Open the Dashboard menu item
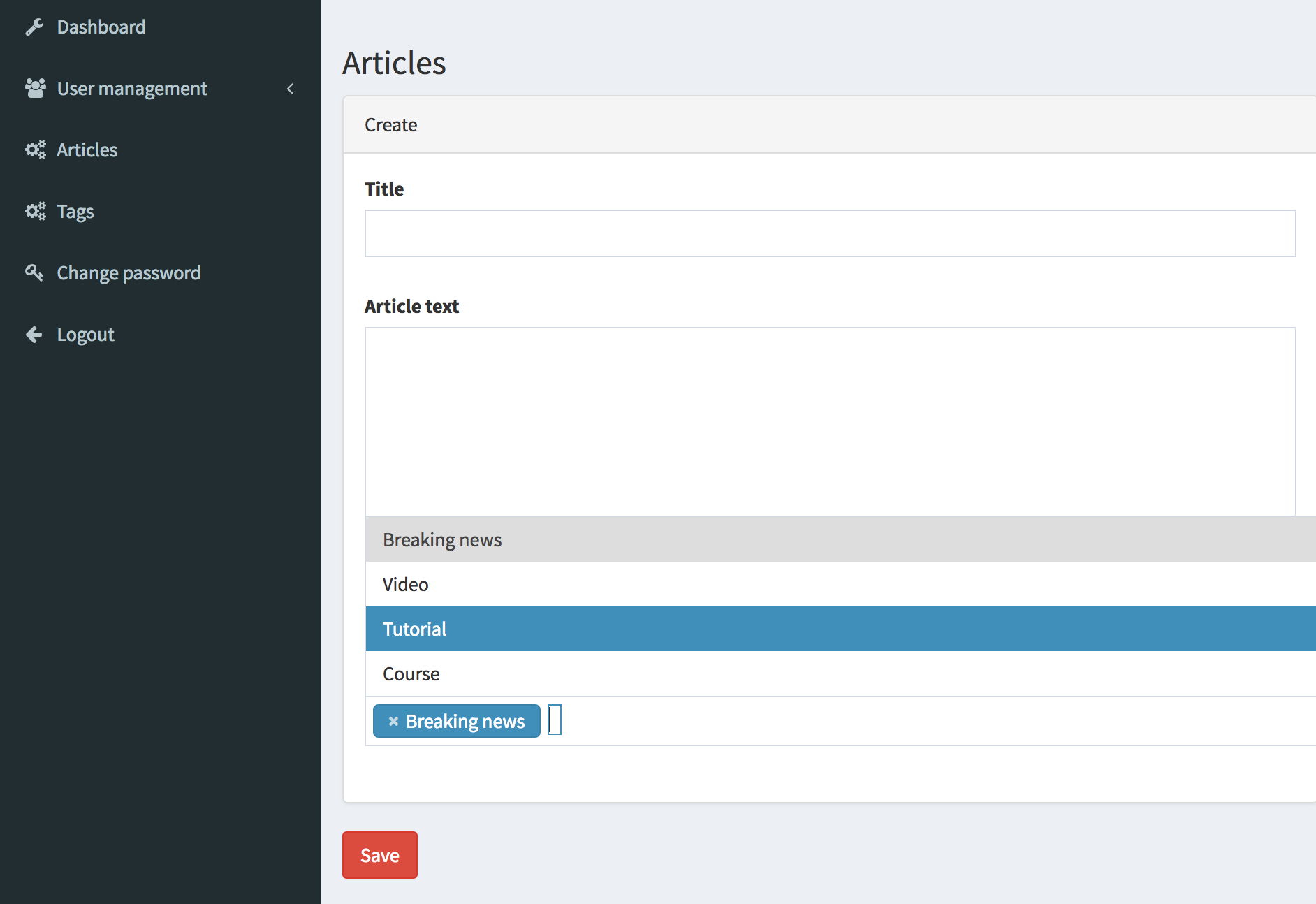The image size is (1316, 904). click(101, 26)
